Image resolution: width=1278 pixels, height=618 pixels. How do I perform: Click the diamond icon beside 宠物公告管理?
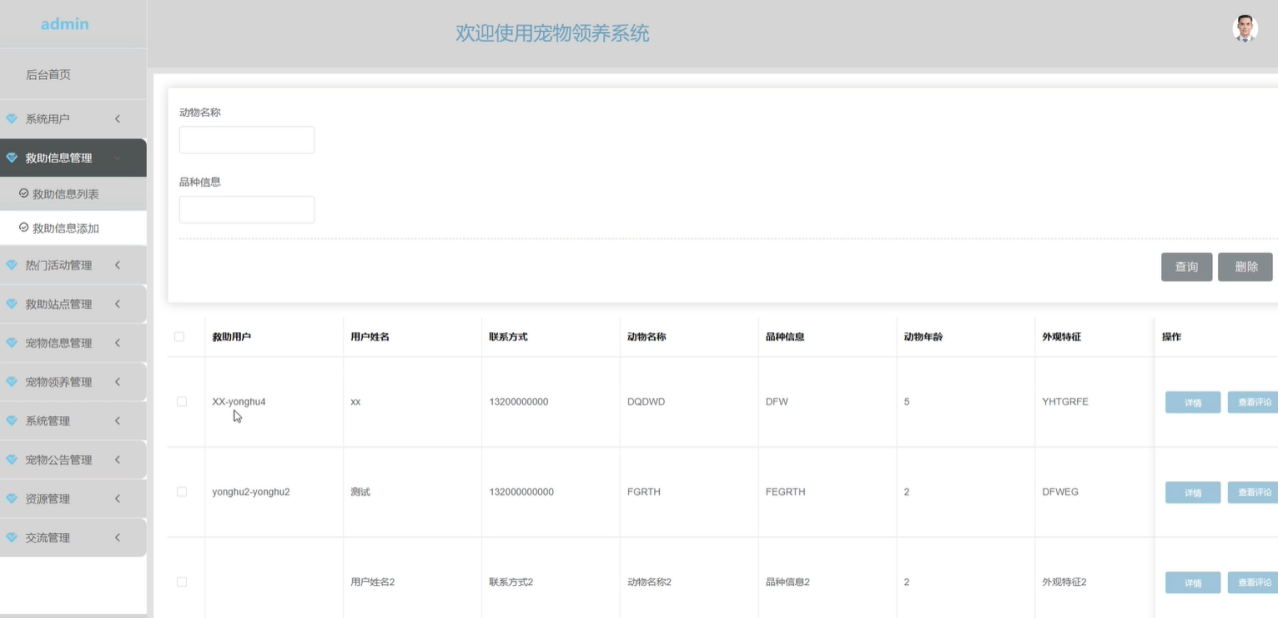[12, 460]
